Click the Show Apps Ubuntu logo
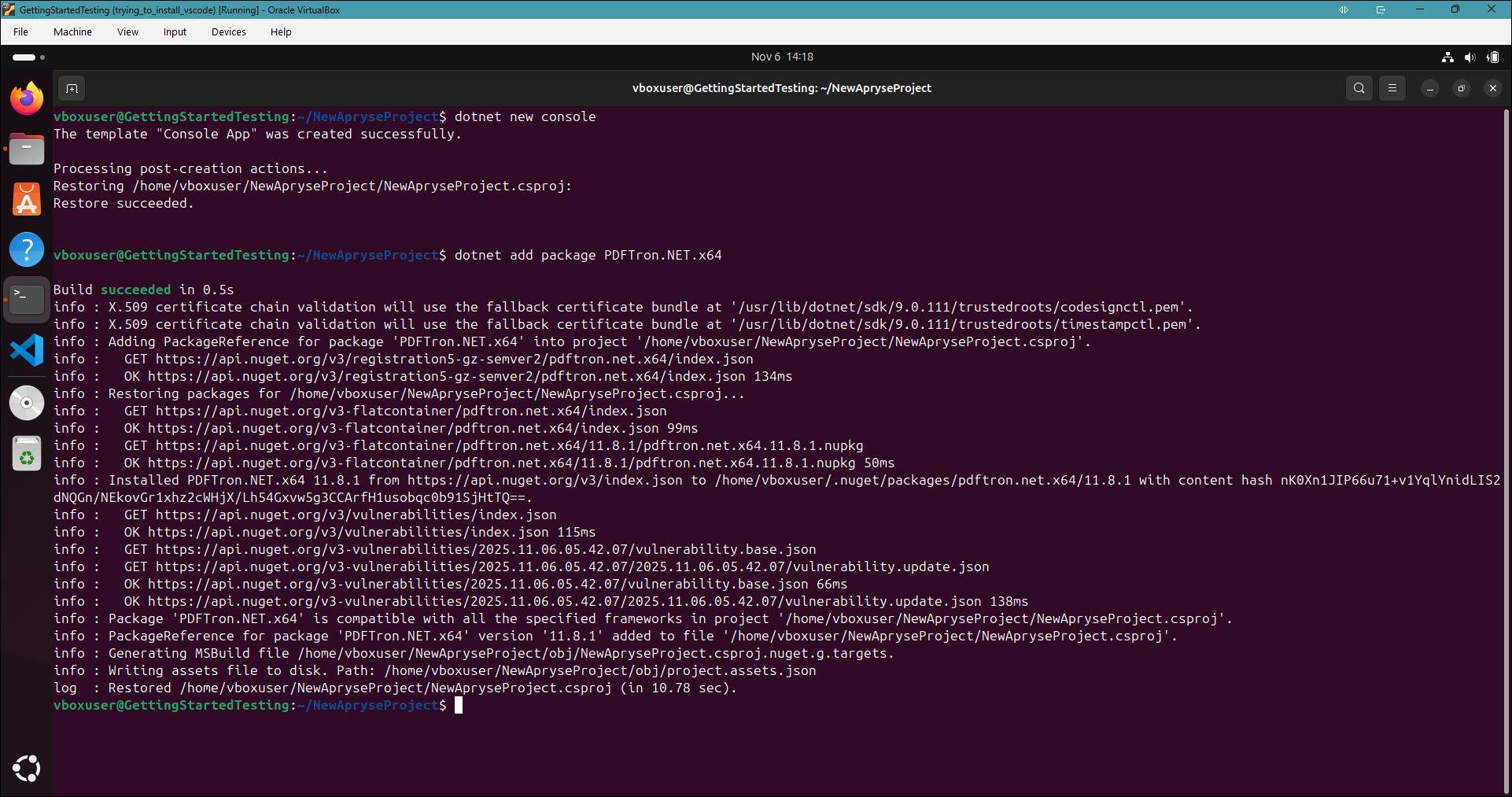 tap(27, 769)
